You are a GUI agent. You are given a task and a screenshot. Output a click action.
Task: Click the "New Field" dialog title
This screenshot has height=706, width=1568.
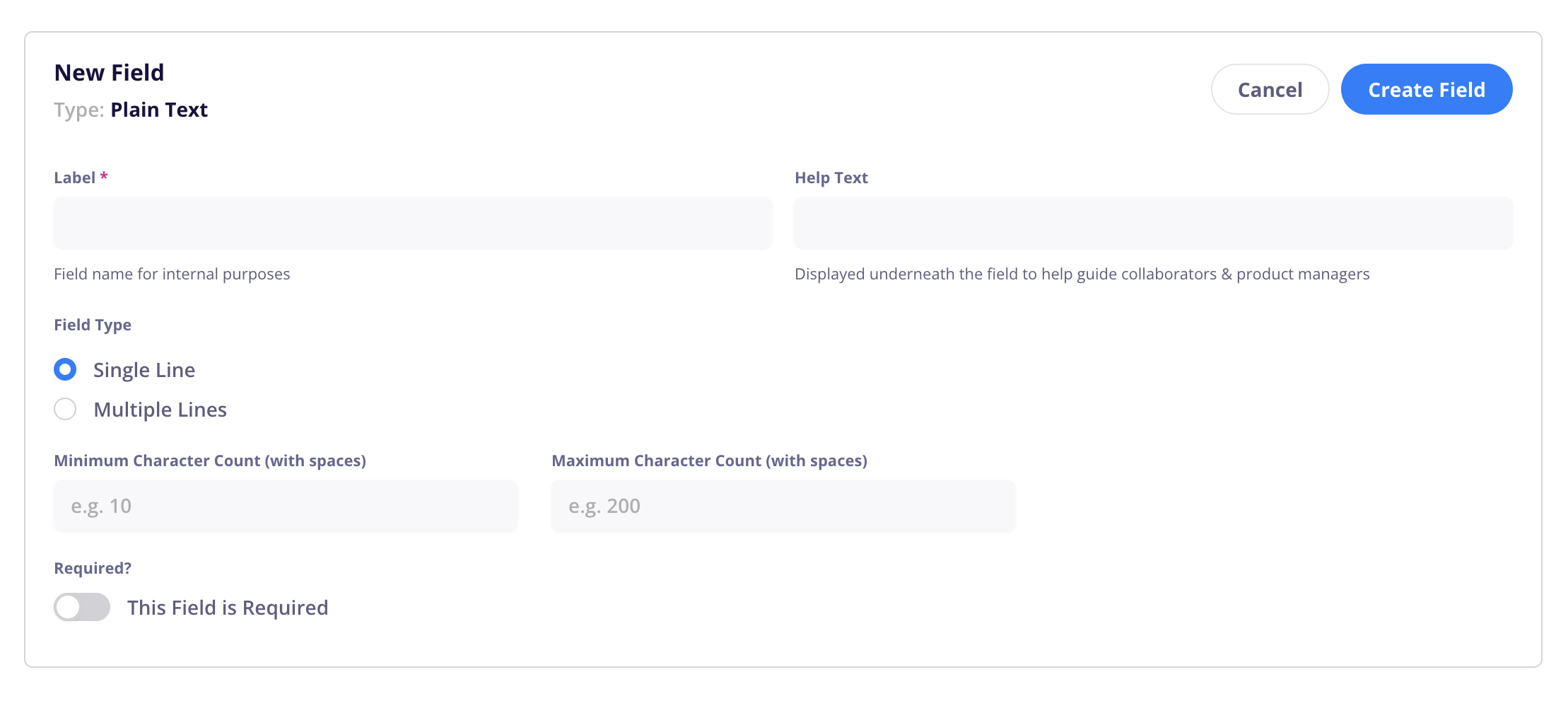109,72
